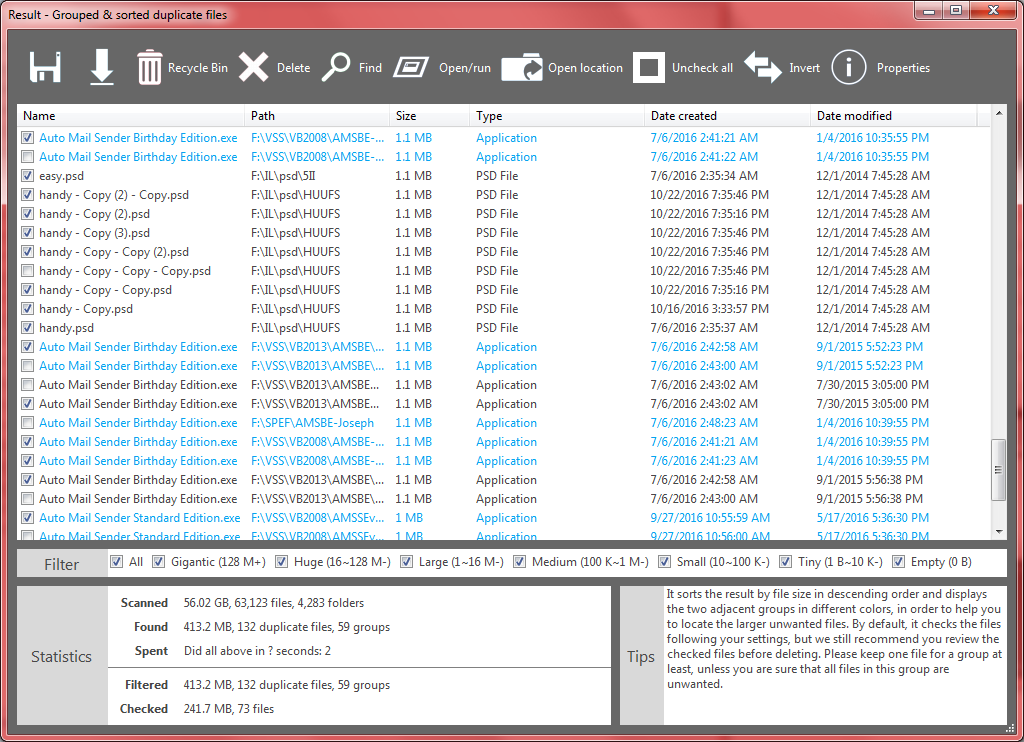
Task: Toggle the Large (1~16 M-) filter
Action: tap(406, 562)
